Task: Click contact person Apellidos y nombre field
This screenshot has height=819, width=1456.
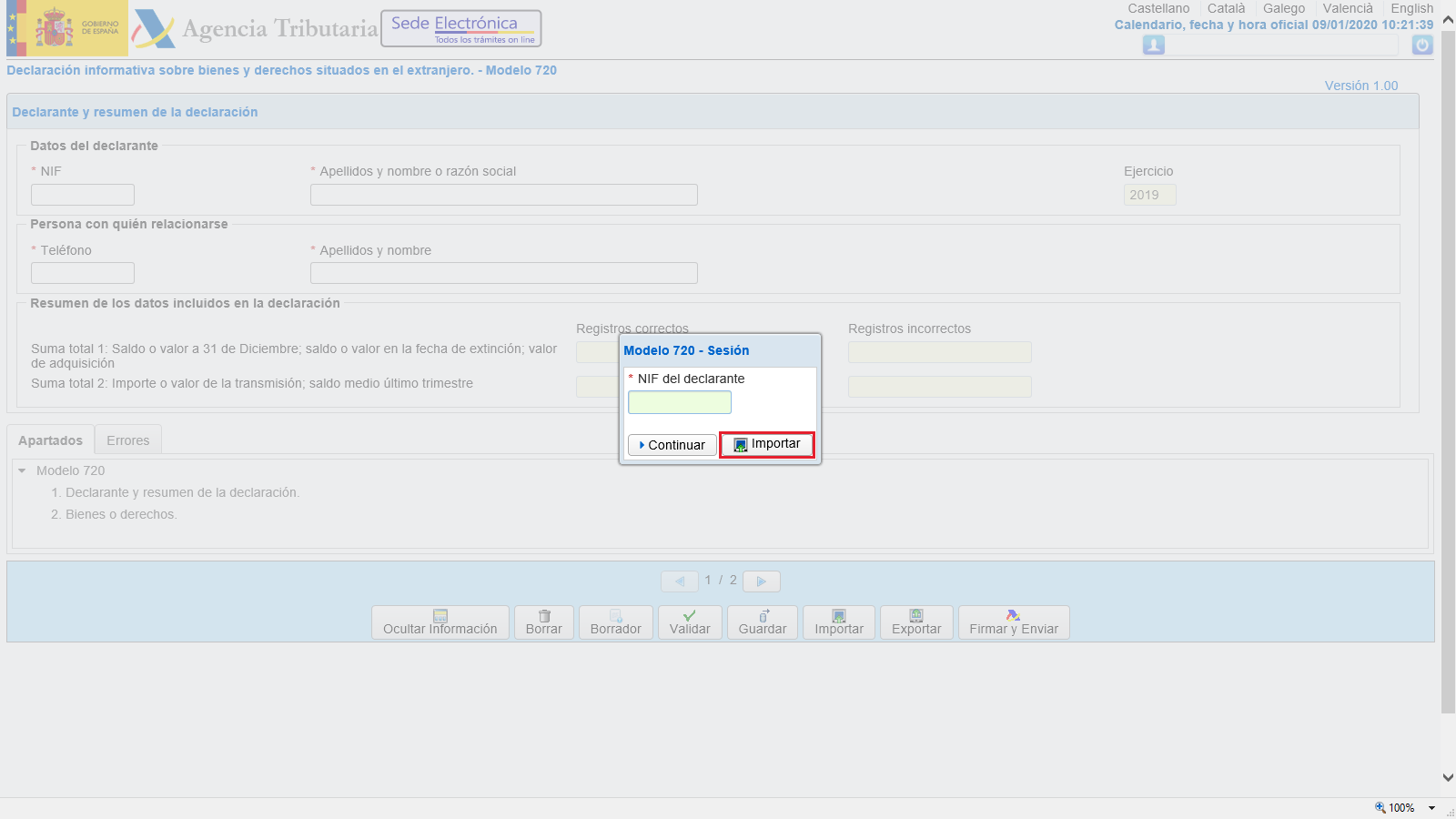Action: [504, 273]
